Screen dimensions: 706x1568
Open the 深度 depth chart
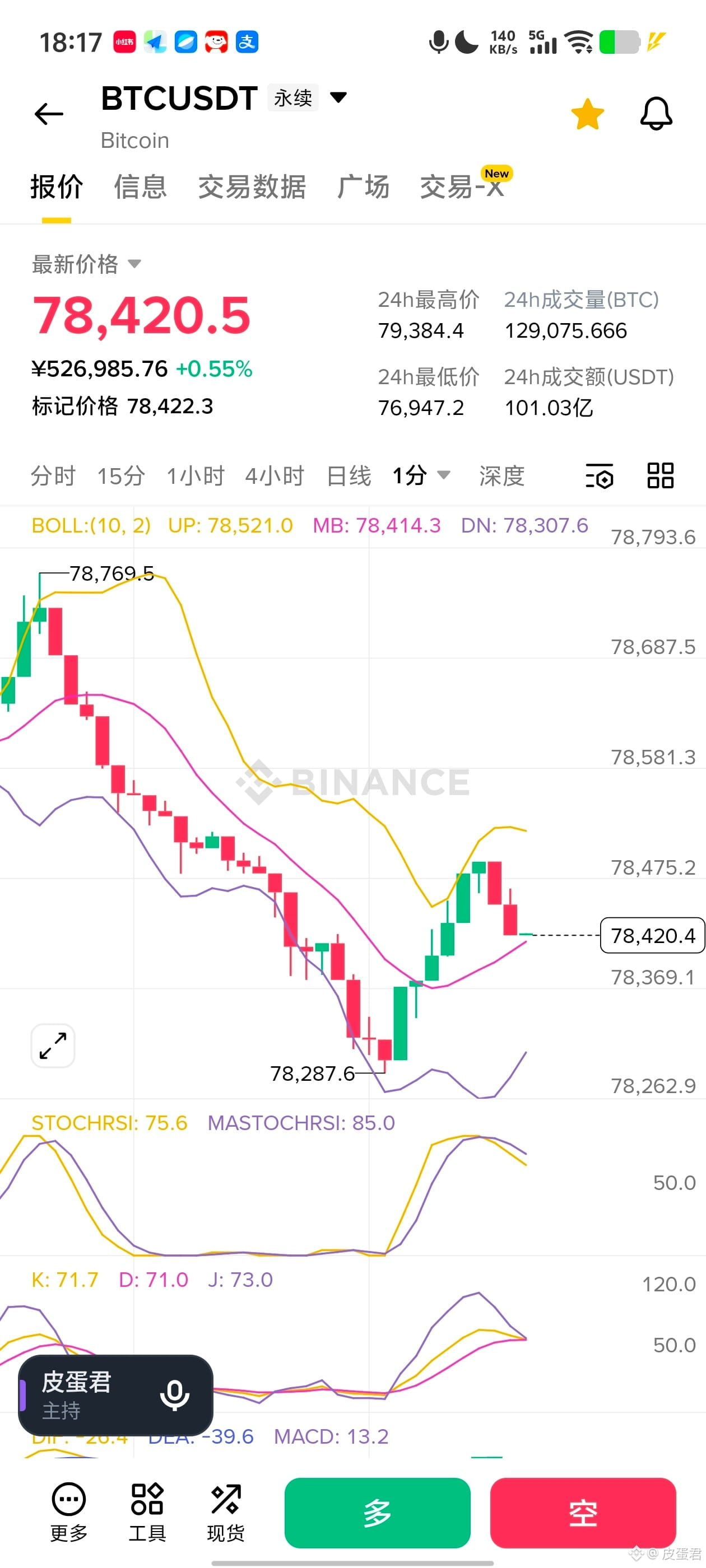coord(502,476)
